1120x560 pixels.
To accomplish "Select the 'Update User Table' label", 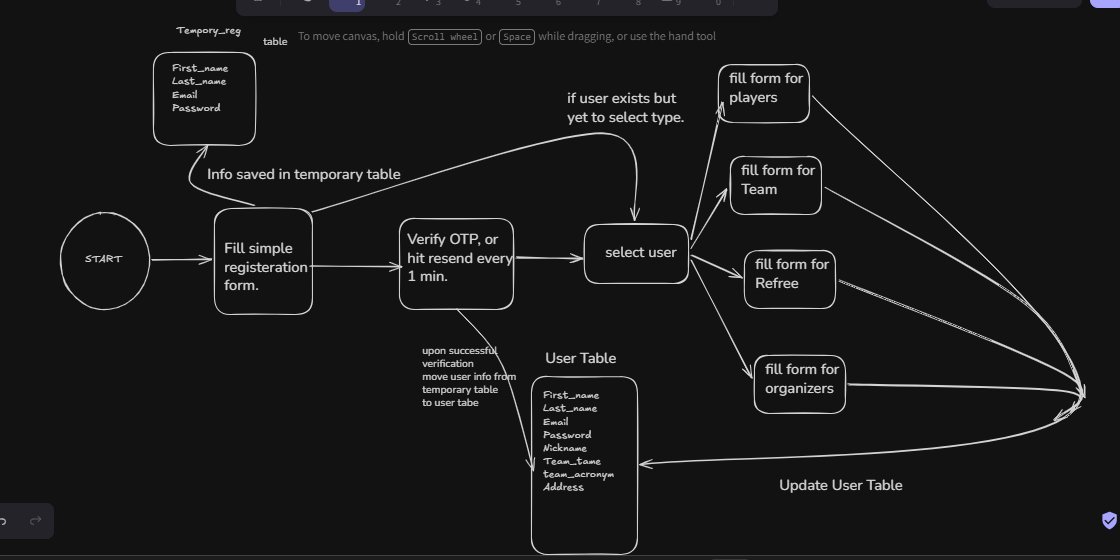I will click(841, 486).
